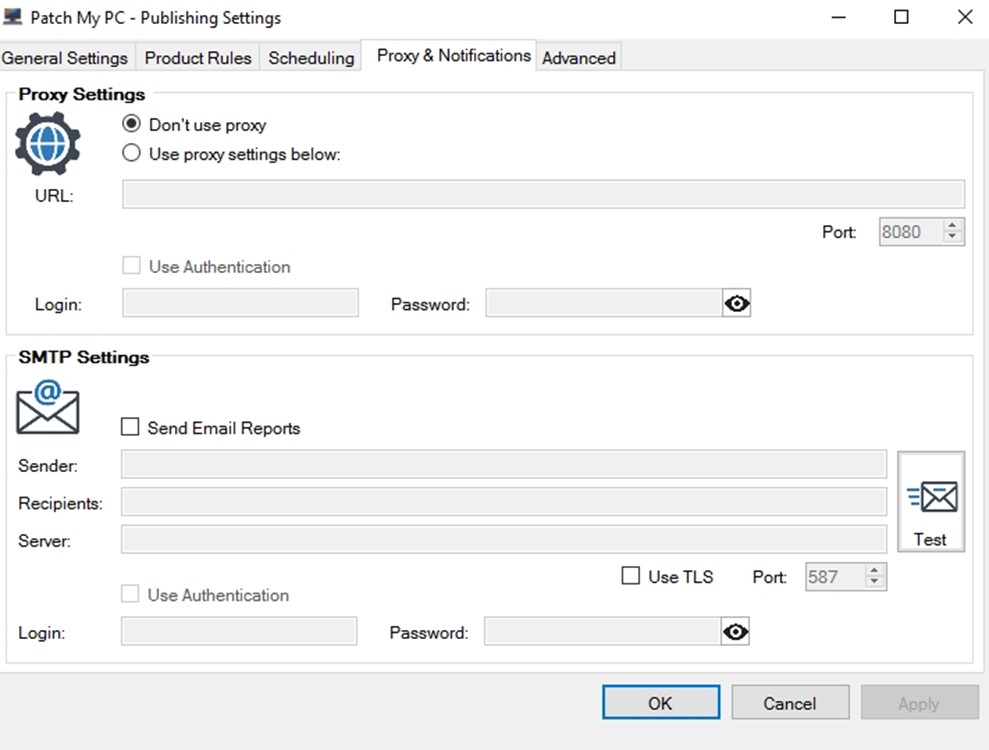Switch to the Product Rules tab
Viewport: 989px width, 750px height.
coord(198,58)
